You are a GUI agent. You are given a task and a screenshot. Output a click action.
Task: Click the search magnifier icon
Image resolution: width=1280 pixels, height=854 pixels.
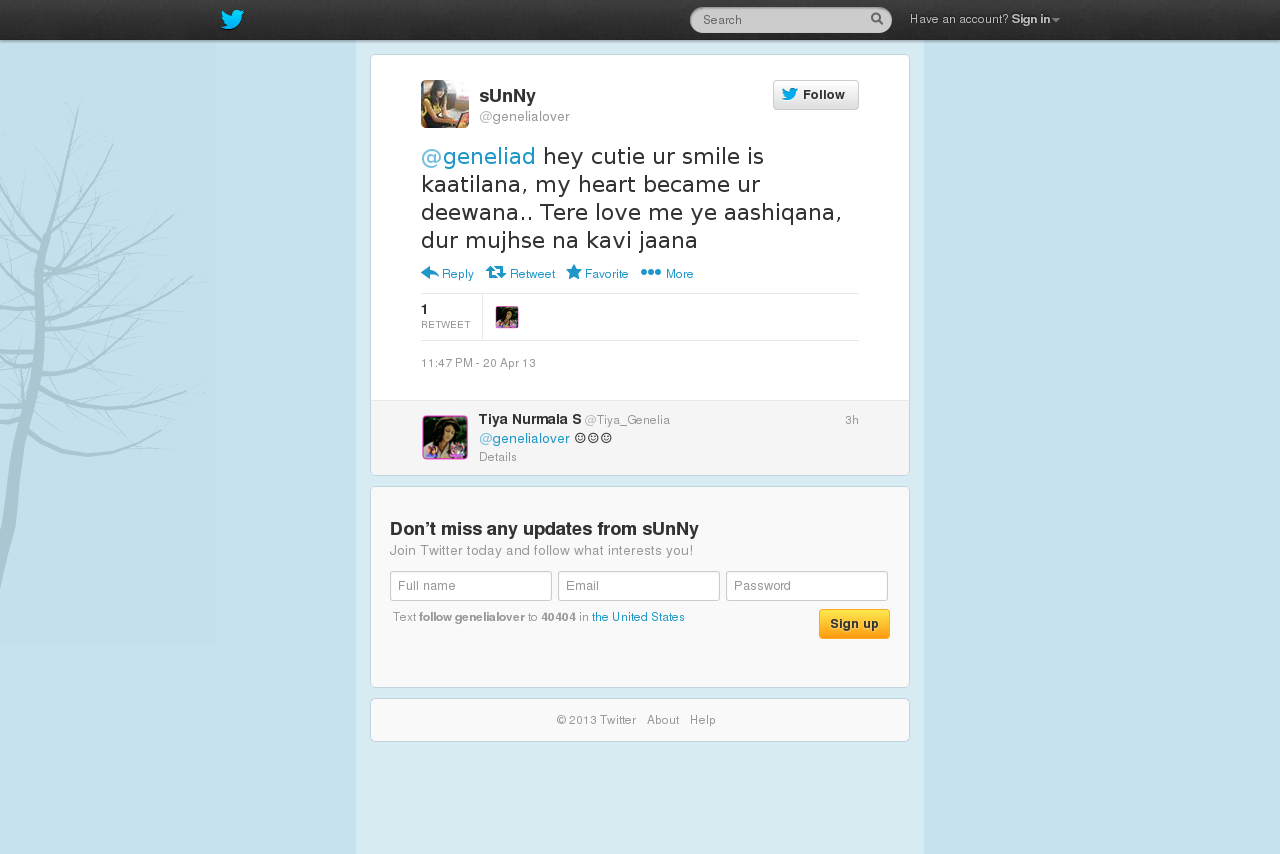pos(877,19)
